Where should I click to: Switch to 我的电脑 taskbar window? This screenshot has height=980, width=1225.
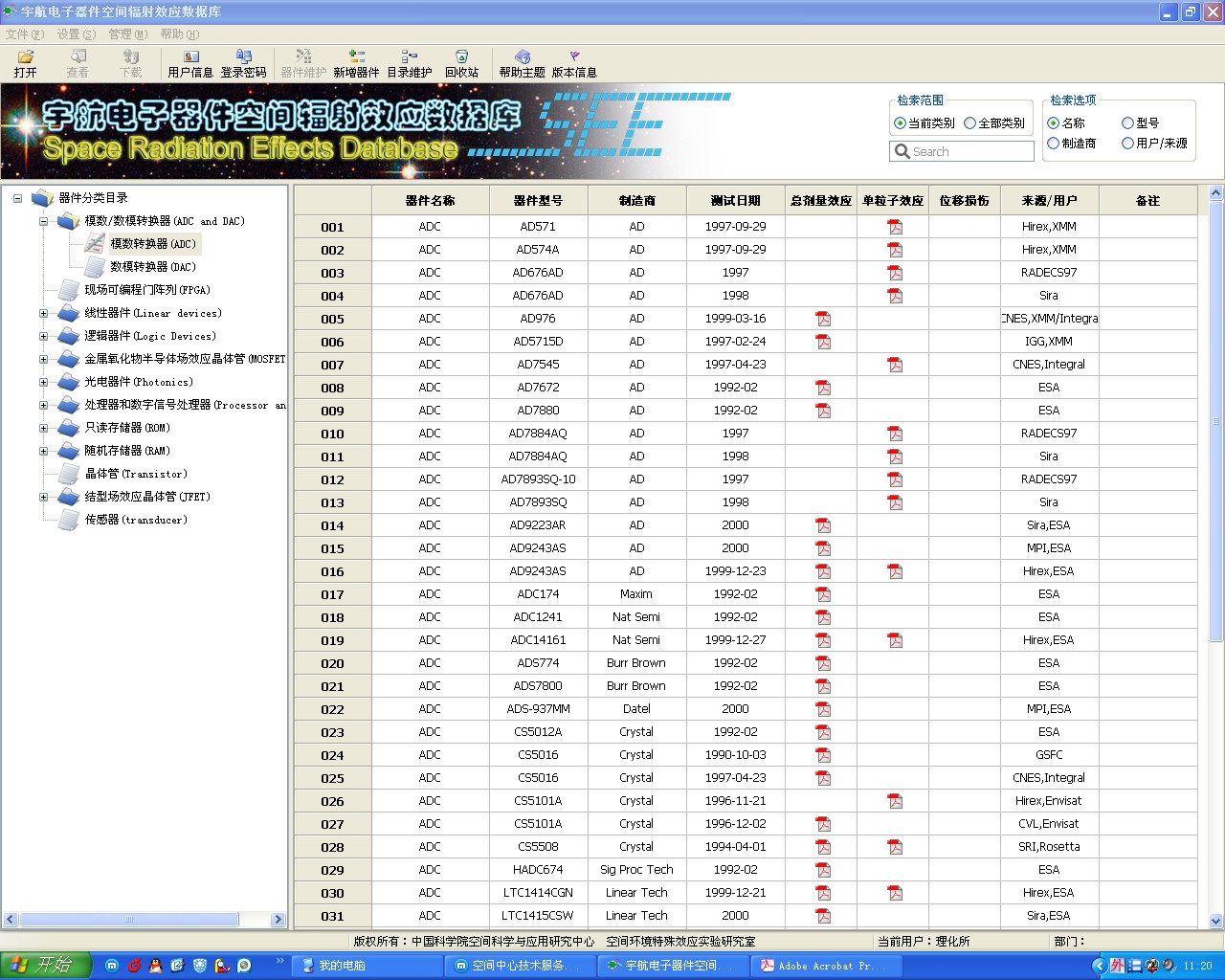tap(367, 966)
